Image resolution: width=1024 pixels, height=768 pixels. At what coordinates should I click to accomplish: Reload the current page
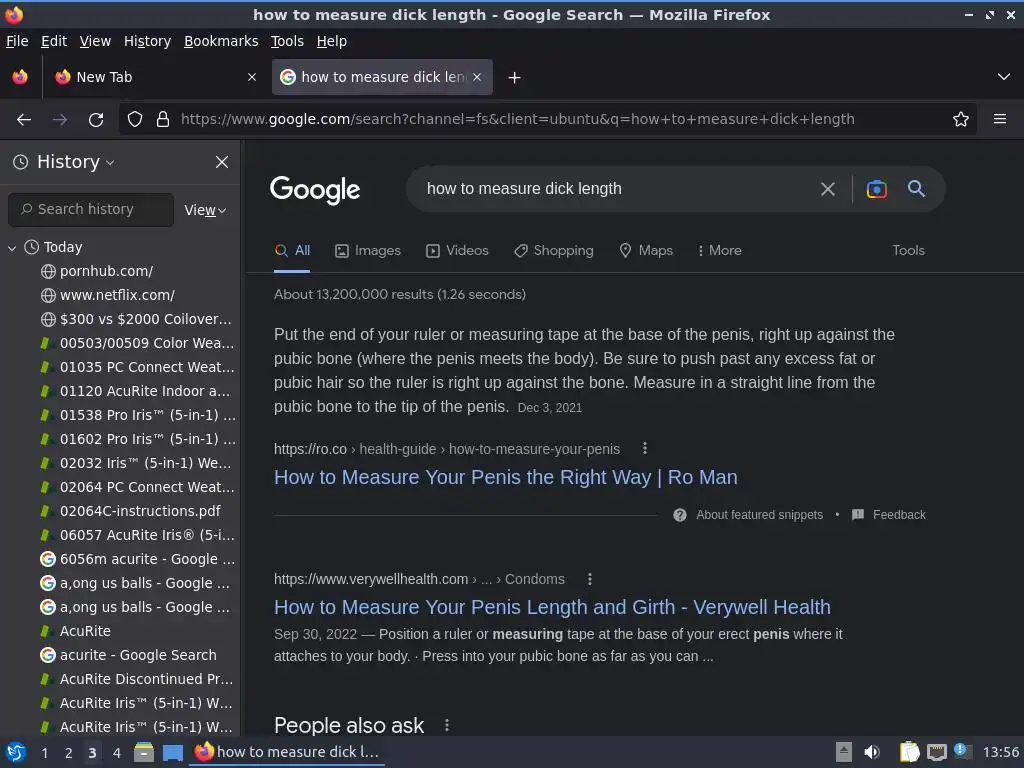pyautogui.click(x=96, y=120)
